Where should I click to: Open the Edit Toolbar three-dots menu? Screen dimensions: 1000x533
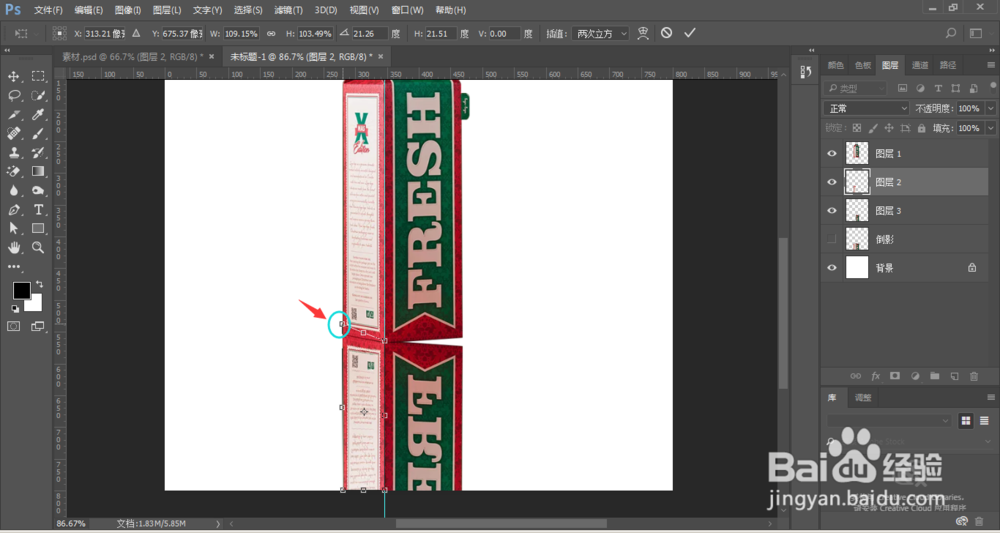13,266
